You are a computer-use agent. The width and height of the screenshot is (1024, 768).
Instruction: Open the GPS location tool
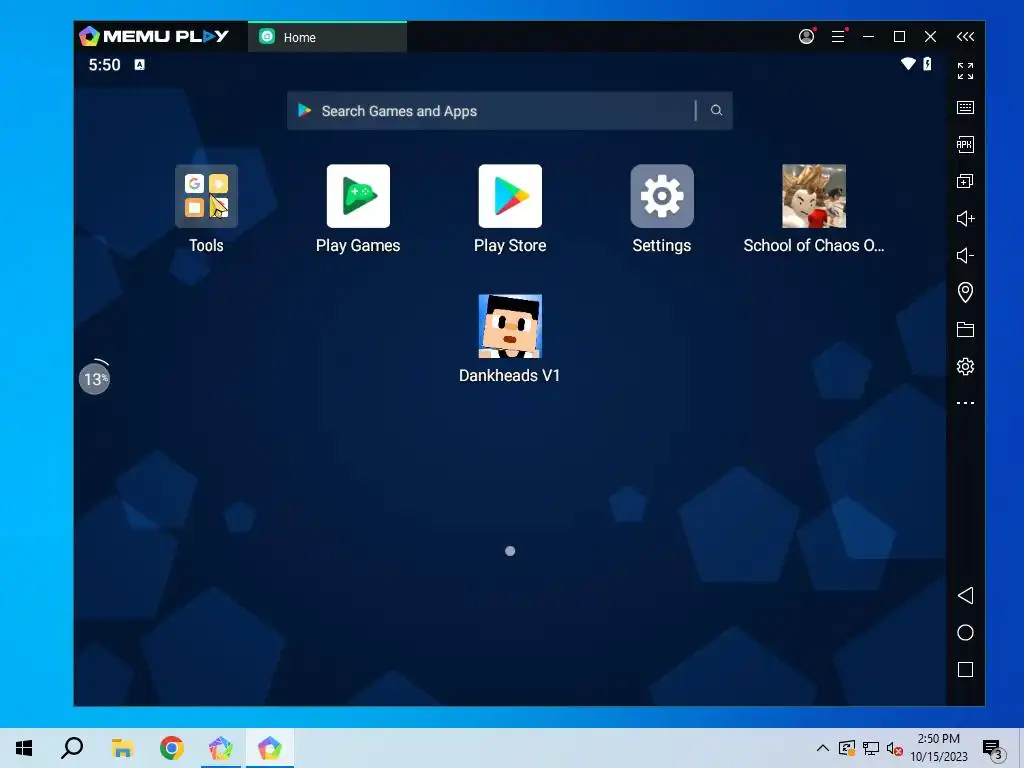(x=965, y=292)
